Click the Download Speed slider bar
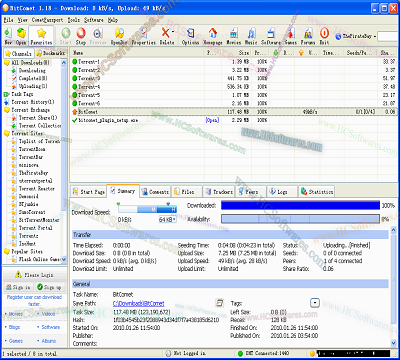Screen dimensions: 400x360 (147, 209)
